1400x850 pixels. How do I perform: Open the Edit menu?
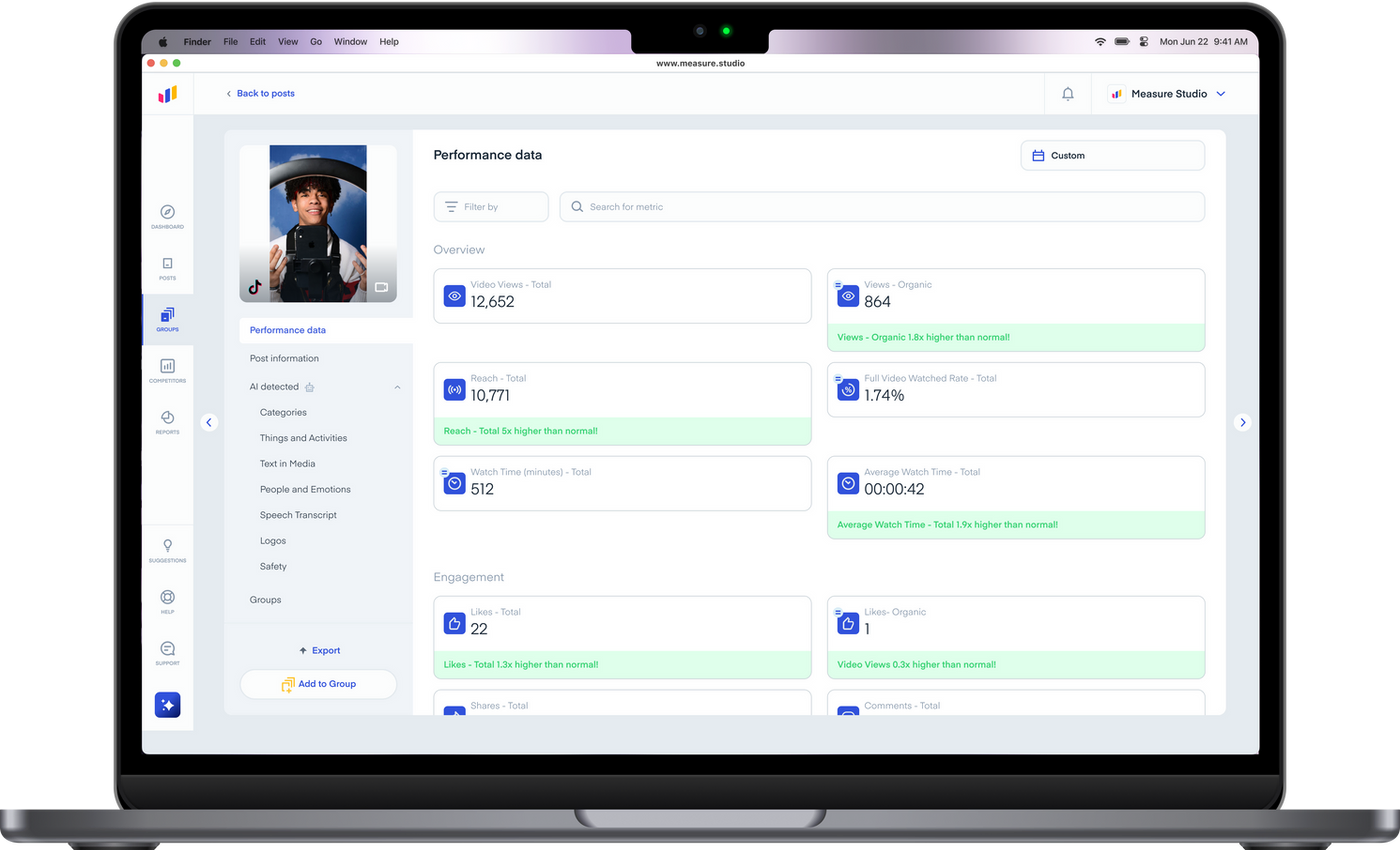tap(258, 42)
